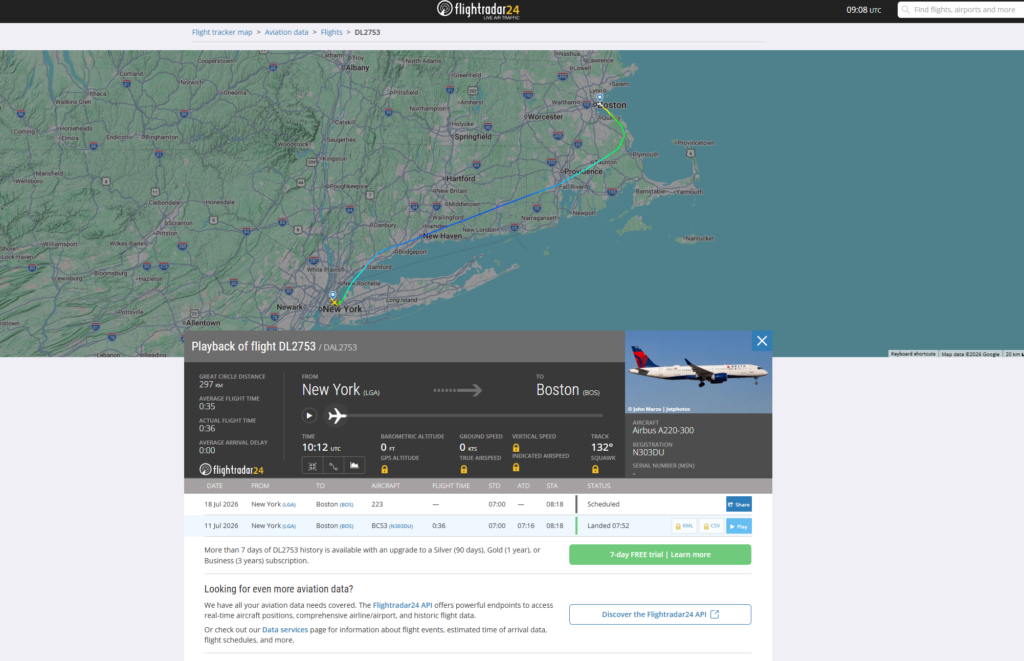Share the 18 Jul 2026 flight
1024x661 pixels.
[x=739, y=504]
